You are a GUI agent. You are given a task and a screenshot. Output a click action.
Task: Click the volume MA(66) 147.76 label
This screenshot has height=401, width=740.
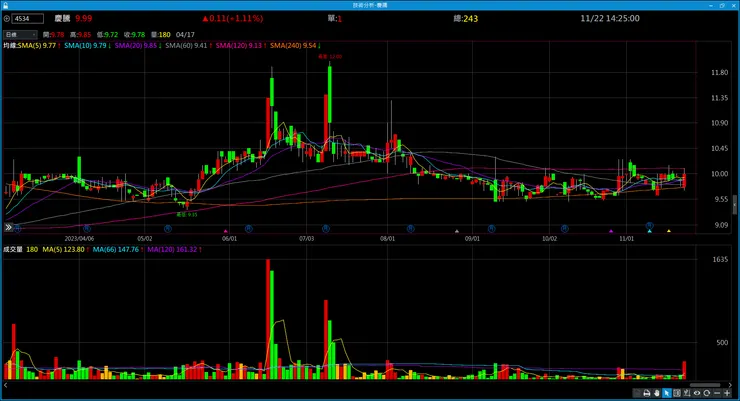coord(118,250)
